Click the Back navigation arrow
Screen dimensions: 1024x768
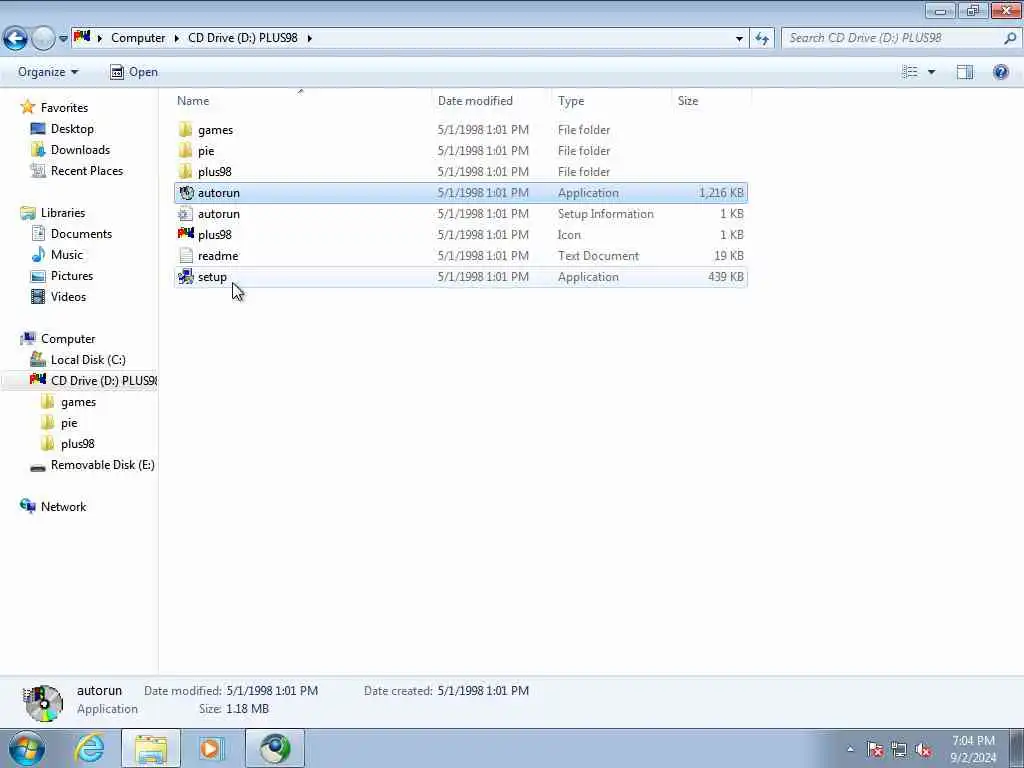click(x=15, y=38)
